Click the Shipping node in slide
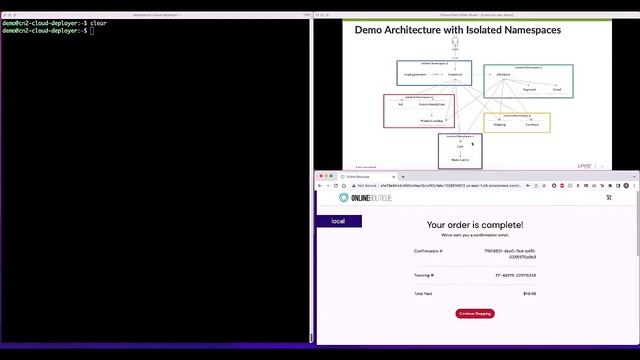The width and height of the screenshot is (640, 360). [x=500, y=124]
